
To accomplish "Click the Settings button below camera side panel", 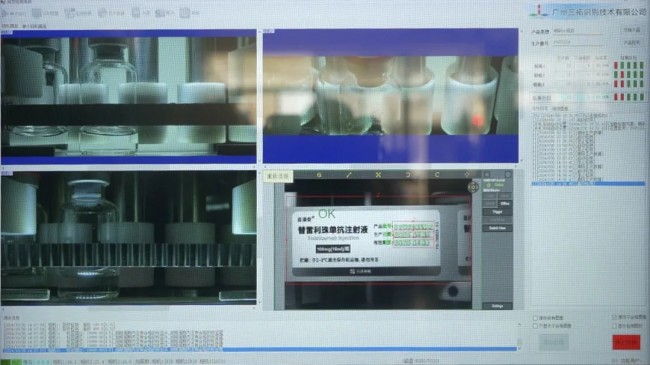I will (497, 306).
